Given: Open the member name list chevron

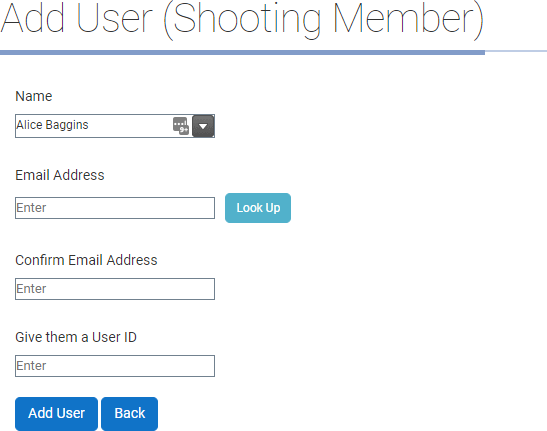Looking at the screenshot, I should pyautogui.click(x=203, y=126).
